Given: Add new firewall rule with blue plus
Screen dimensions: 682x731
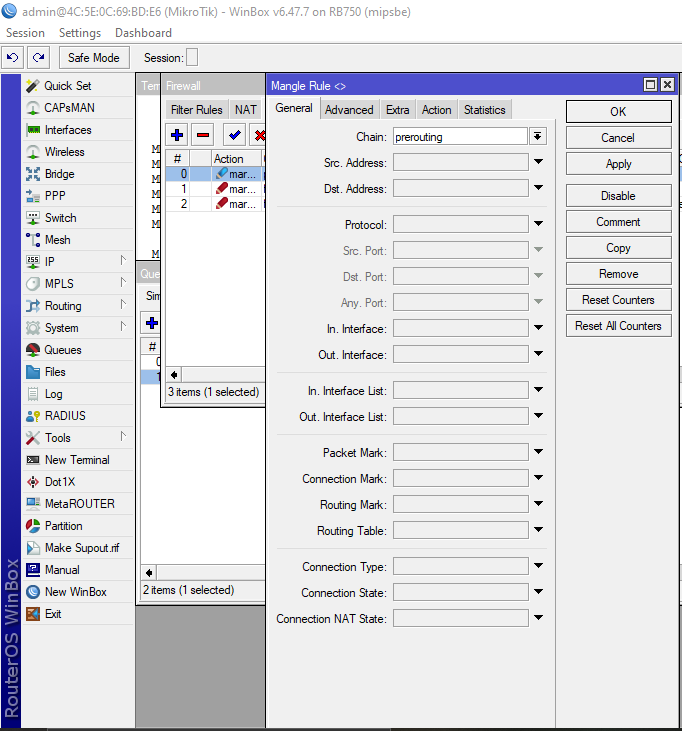Looking at the screenshot, I should pyautogui.click(x=177, y=135).
